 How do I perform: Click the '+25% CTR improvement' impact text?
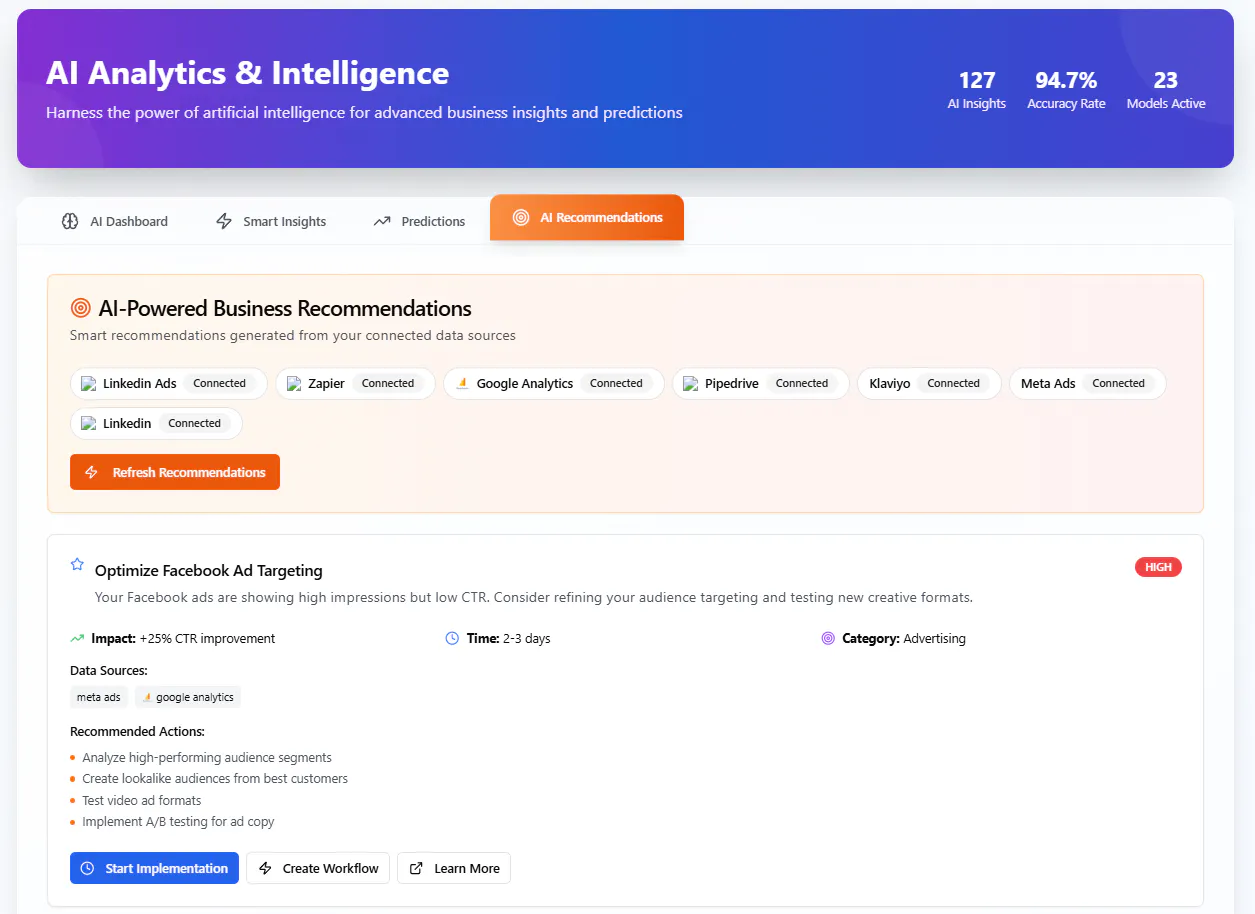click(x=207, y=638)
